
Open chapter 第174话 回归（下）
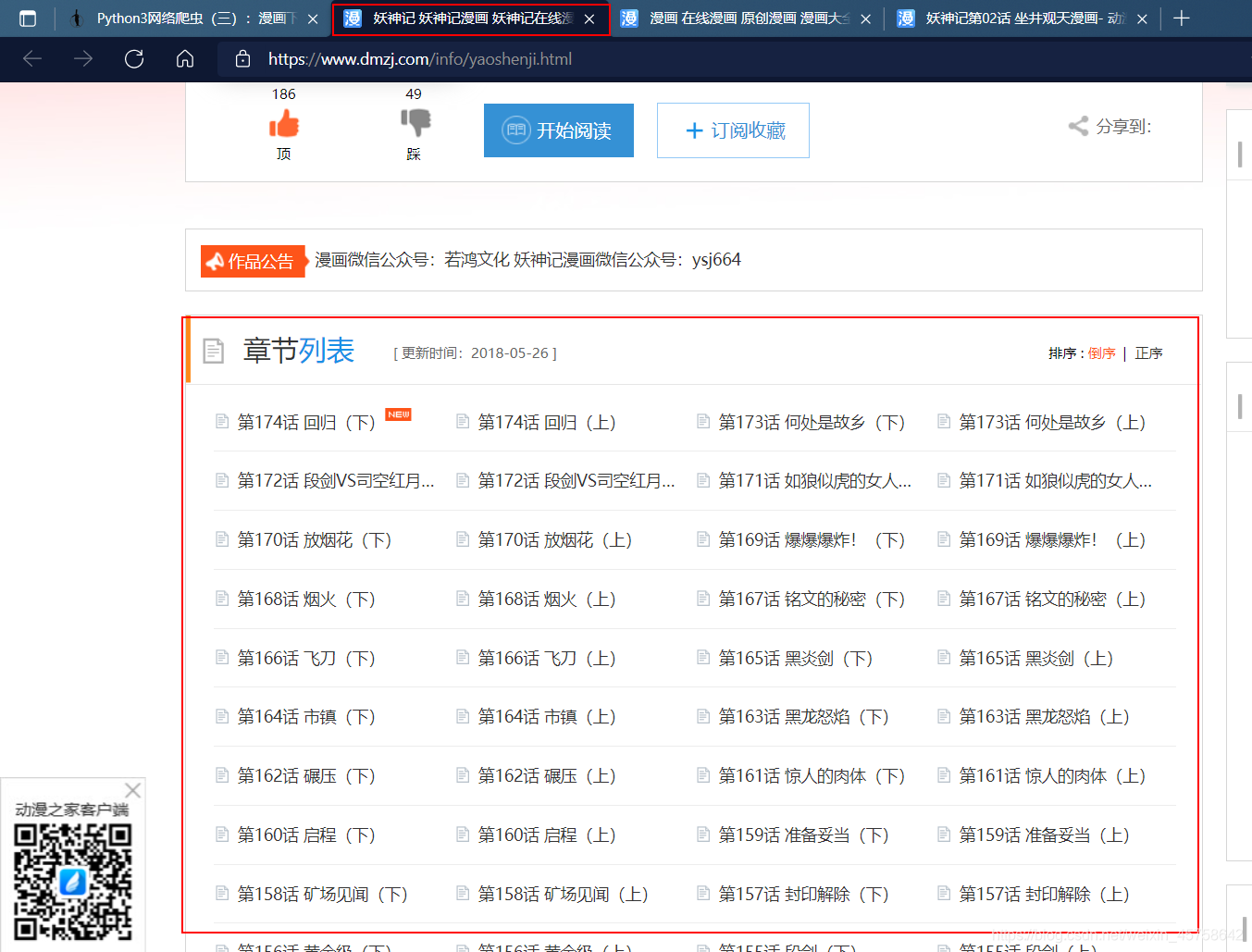click(x=306, y=423)
